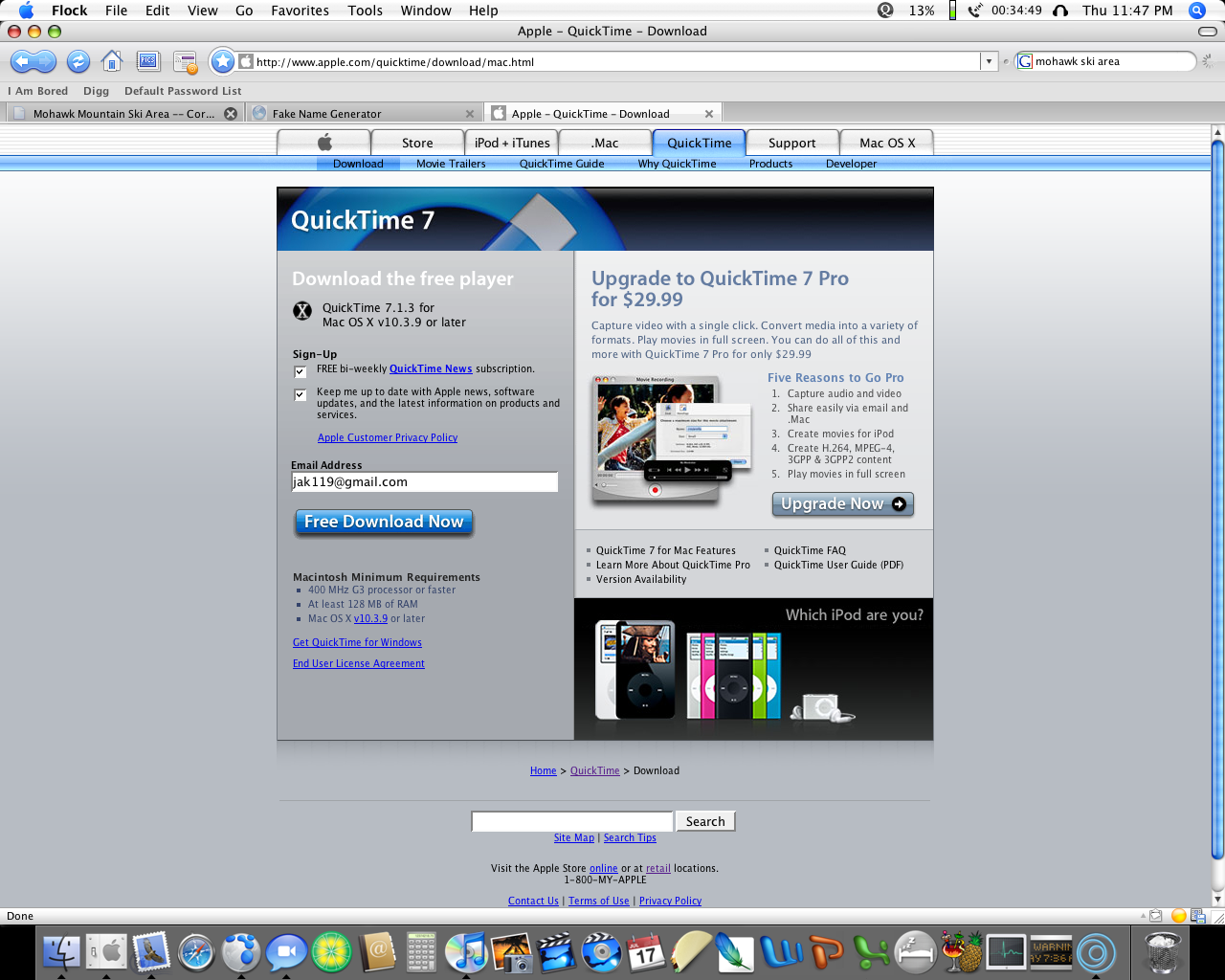Viewport: 1225px width, 980px height.
Task: Open the Tools menu
Action: pyautogui.click(x=365, y=11)
